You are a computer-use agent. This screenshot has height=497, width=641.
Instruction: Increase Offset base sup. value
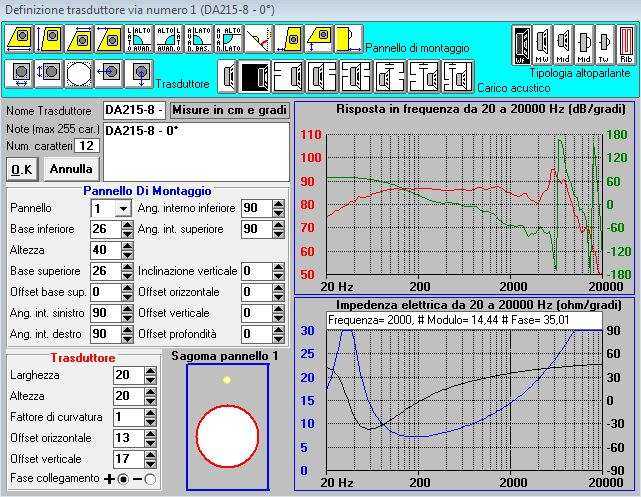[128, 288]
